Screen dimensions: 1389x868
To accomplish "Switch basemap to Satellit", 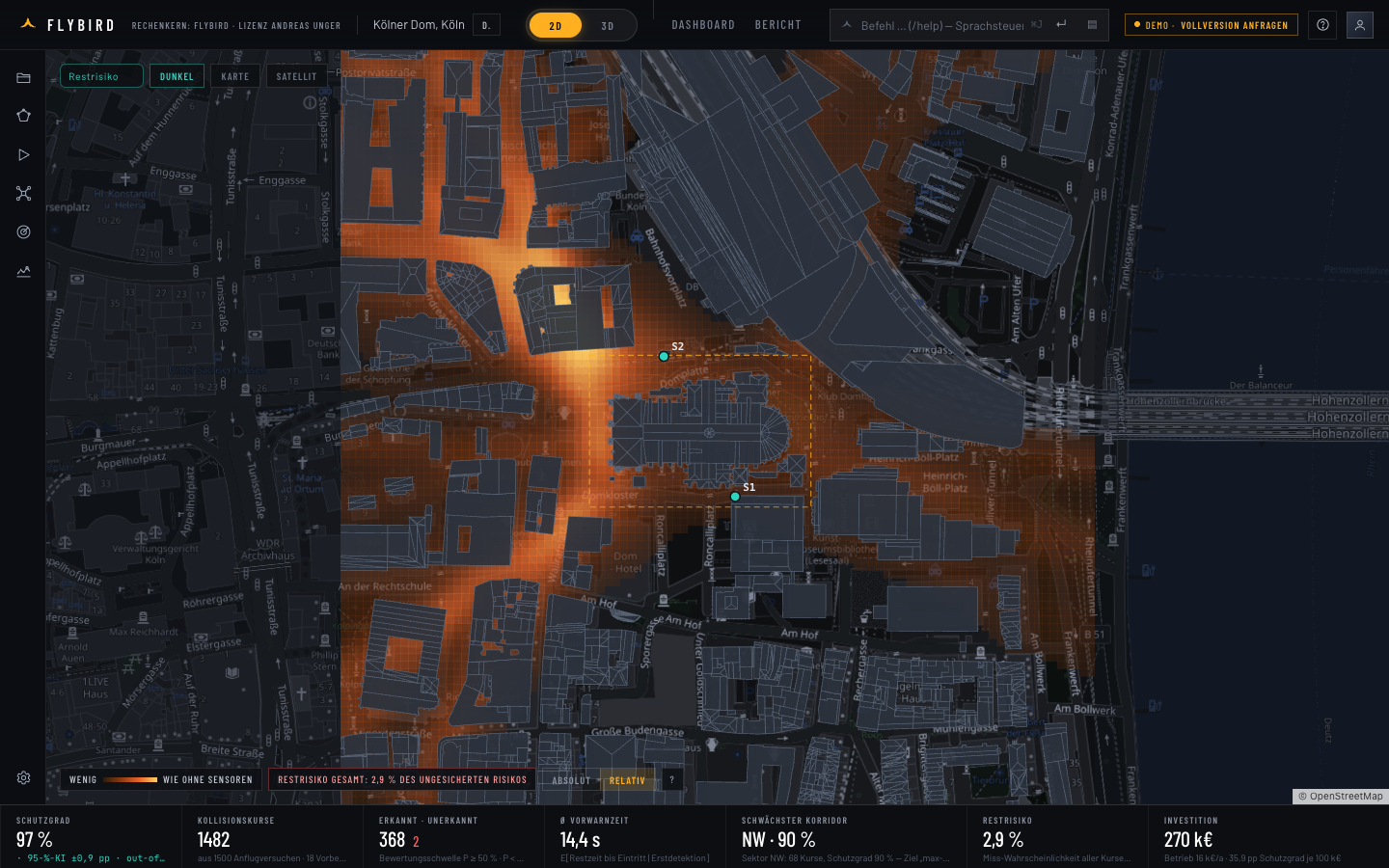I will pos(296,76).
